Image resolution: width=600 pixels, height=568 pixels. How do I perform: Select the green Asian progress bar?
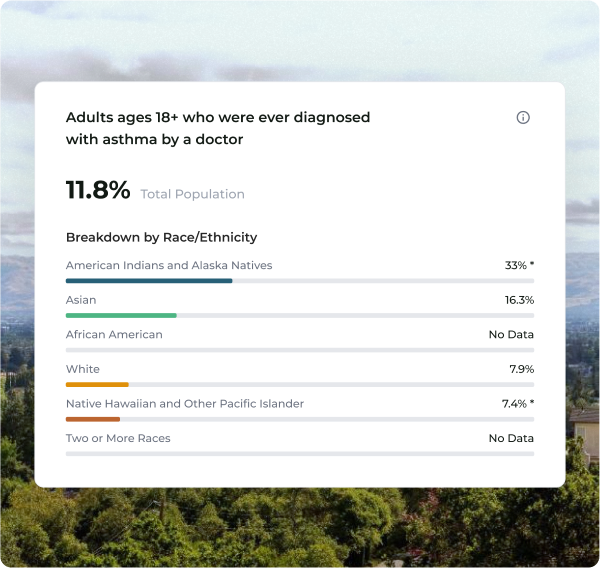[x=121, y=315]
